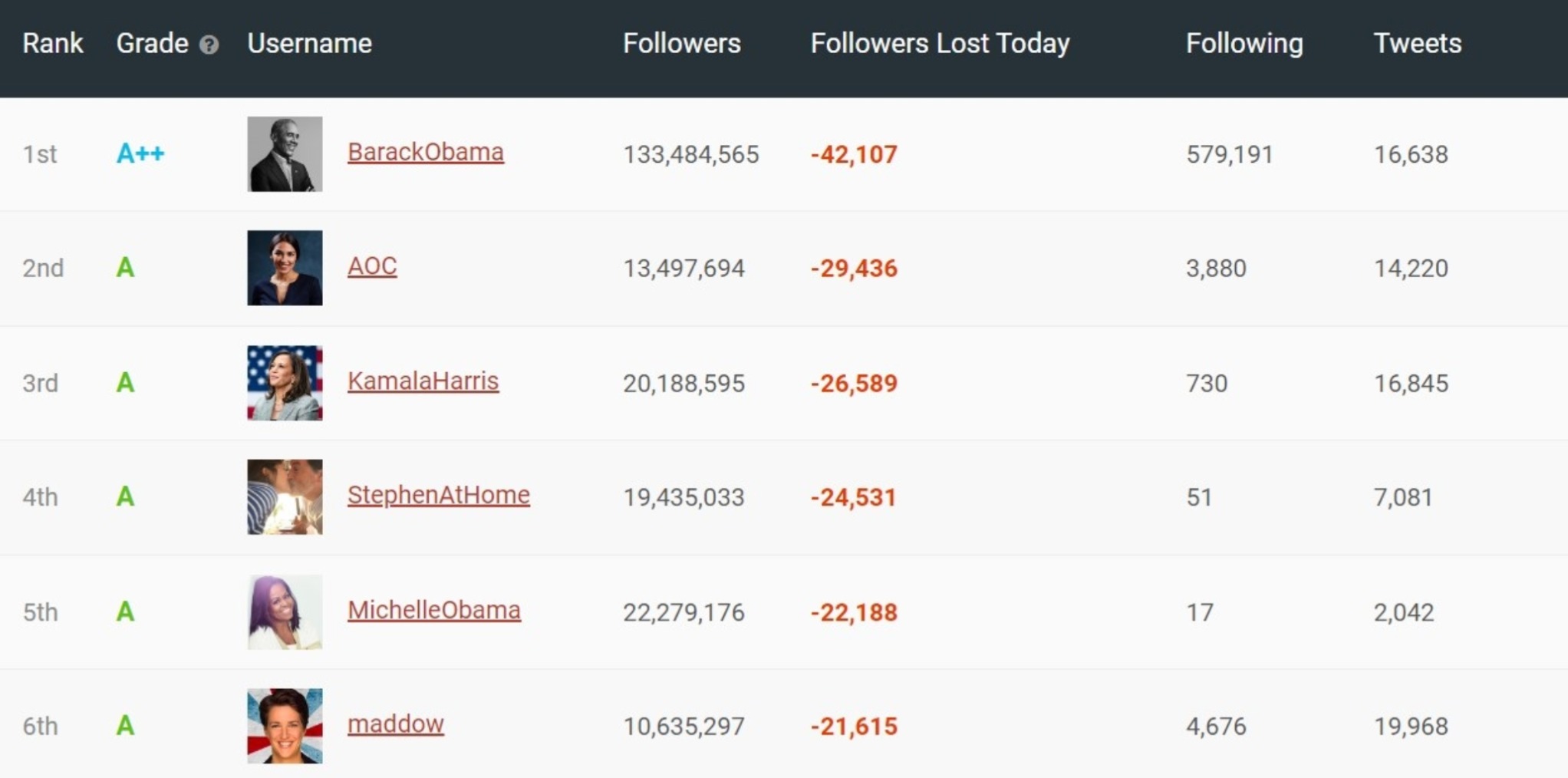Go to the maddow username link
Viewport: 1568px width, 778px height.
[395, 724]
